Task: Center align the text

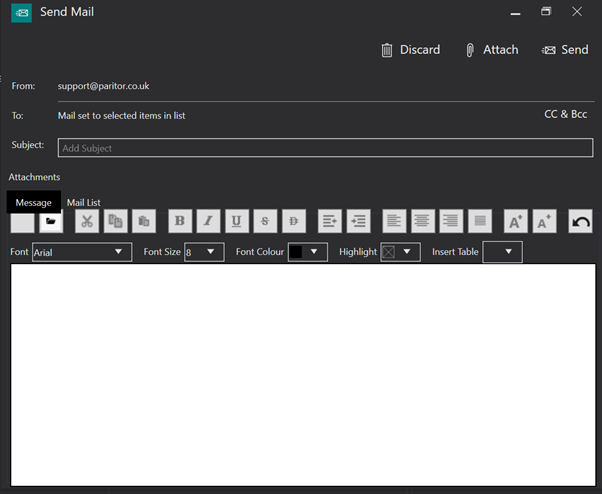Action: click(423, 221)
